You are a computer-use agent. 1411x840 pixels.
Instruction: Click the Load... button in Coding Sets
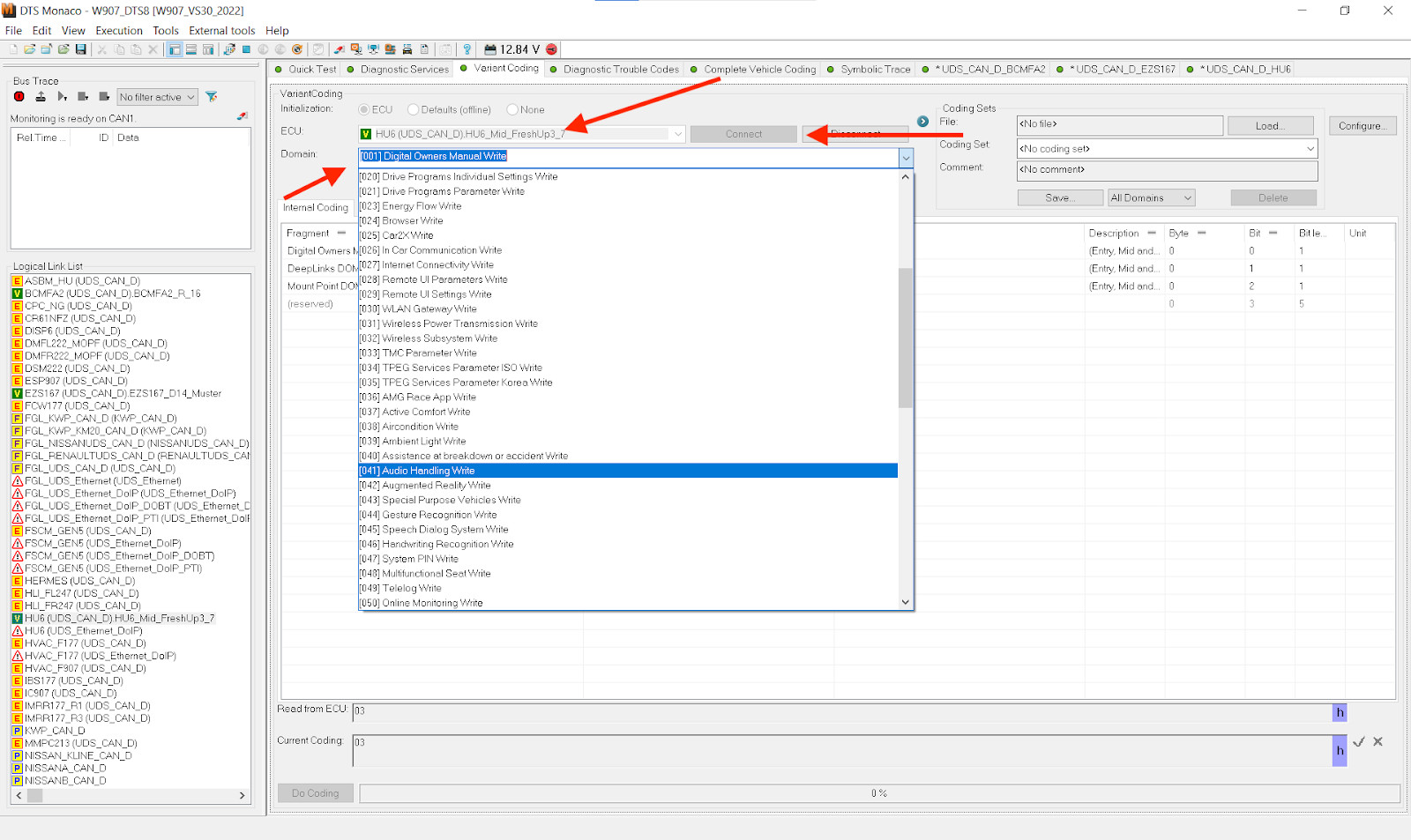point(1270,126)
